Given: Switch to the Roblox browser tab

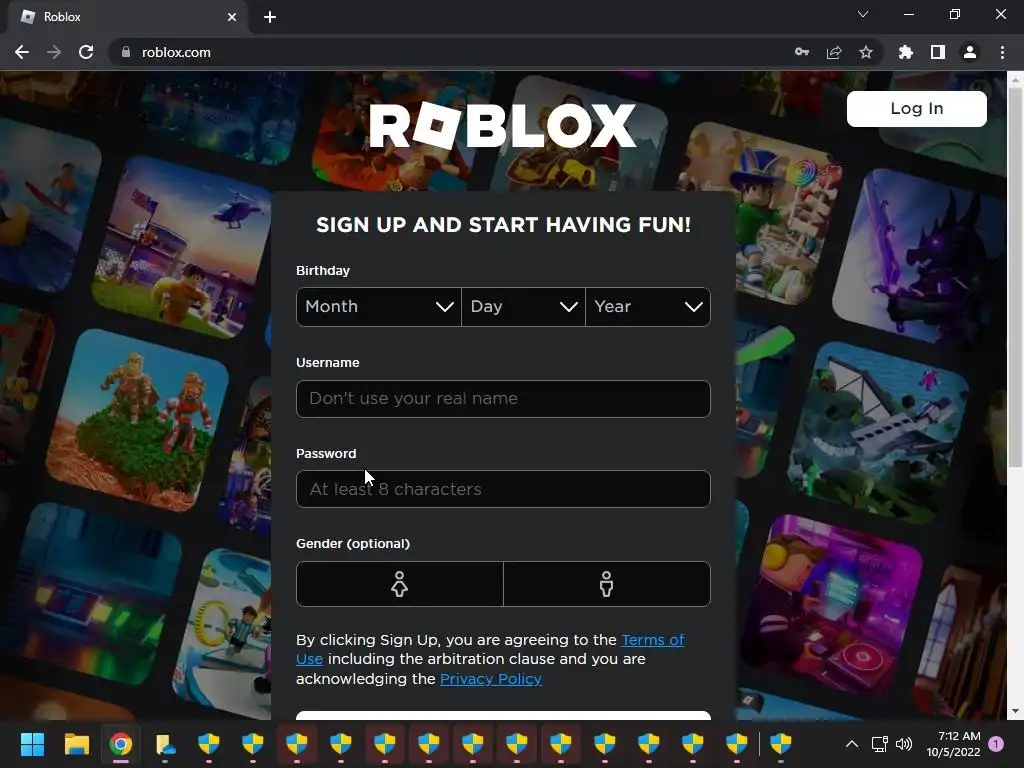Looking at the screenshot, I should (127, 17).
